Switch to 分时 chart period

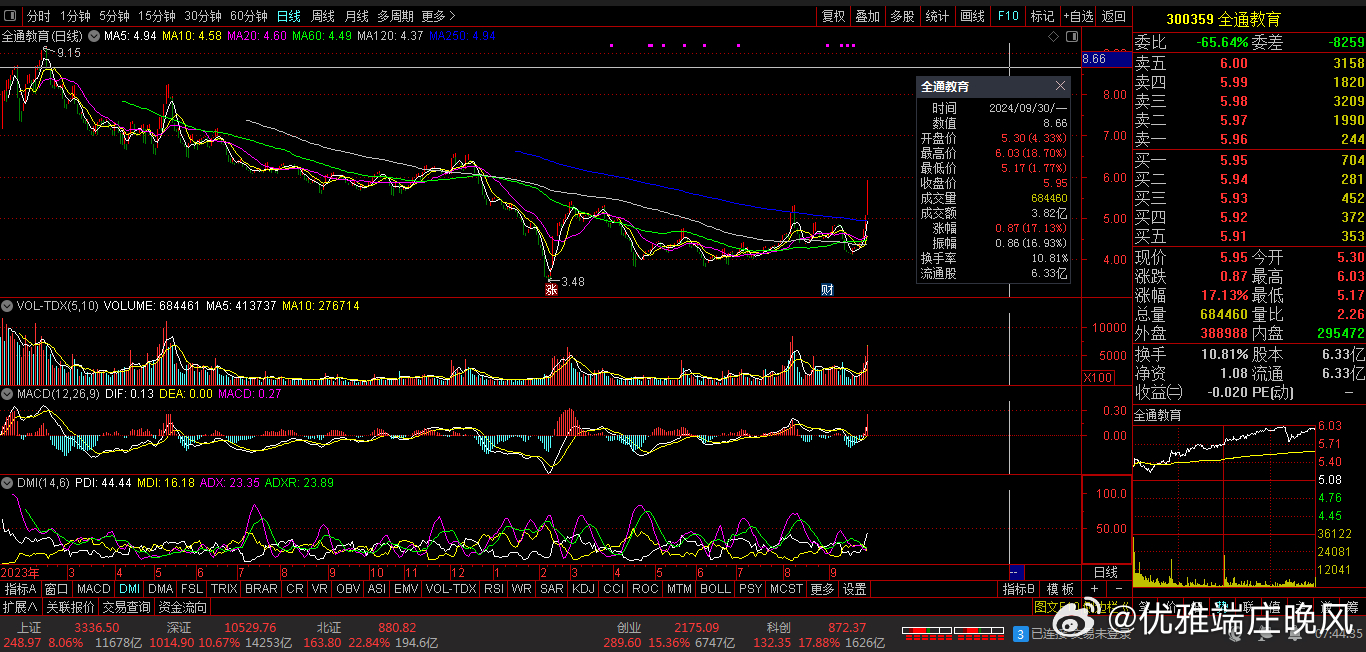pyautogui.click(x=38, y=16)
